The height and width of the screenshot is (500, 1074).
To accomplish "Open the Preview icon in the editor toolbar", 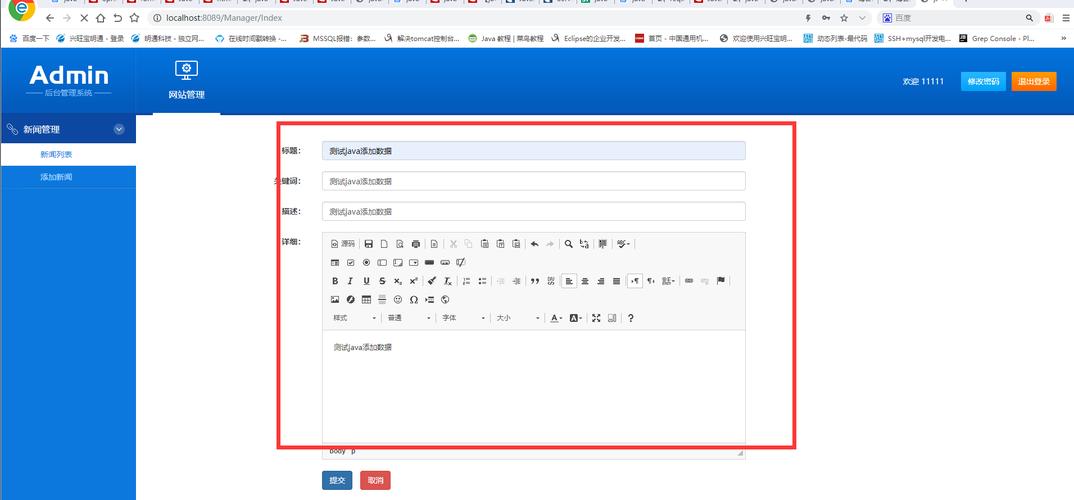I will [x=400, y=244].
